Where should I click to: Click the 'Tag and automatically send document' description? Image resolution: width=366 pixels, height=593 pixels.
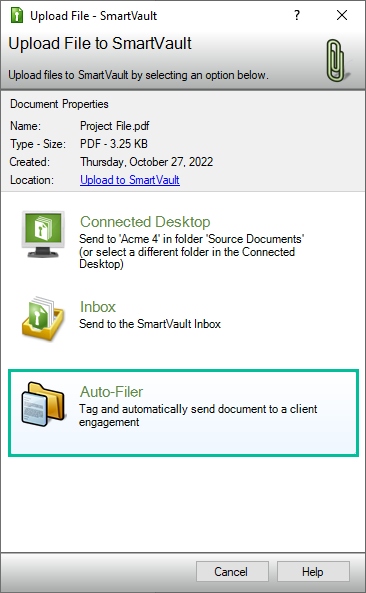[198, 415]
